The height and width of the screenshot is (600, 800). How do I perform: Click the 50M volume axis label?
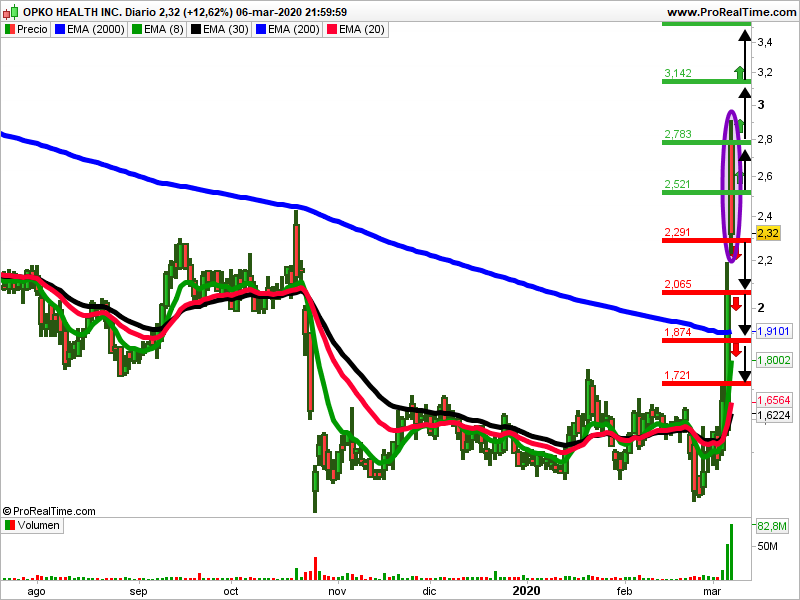click(x=767, y=546)
